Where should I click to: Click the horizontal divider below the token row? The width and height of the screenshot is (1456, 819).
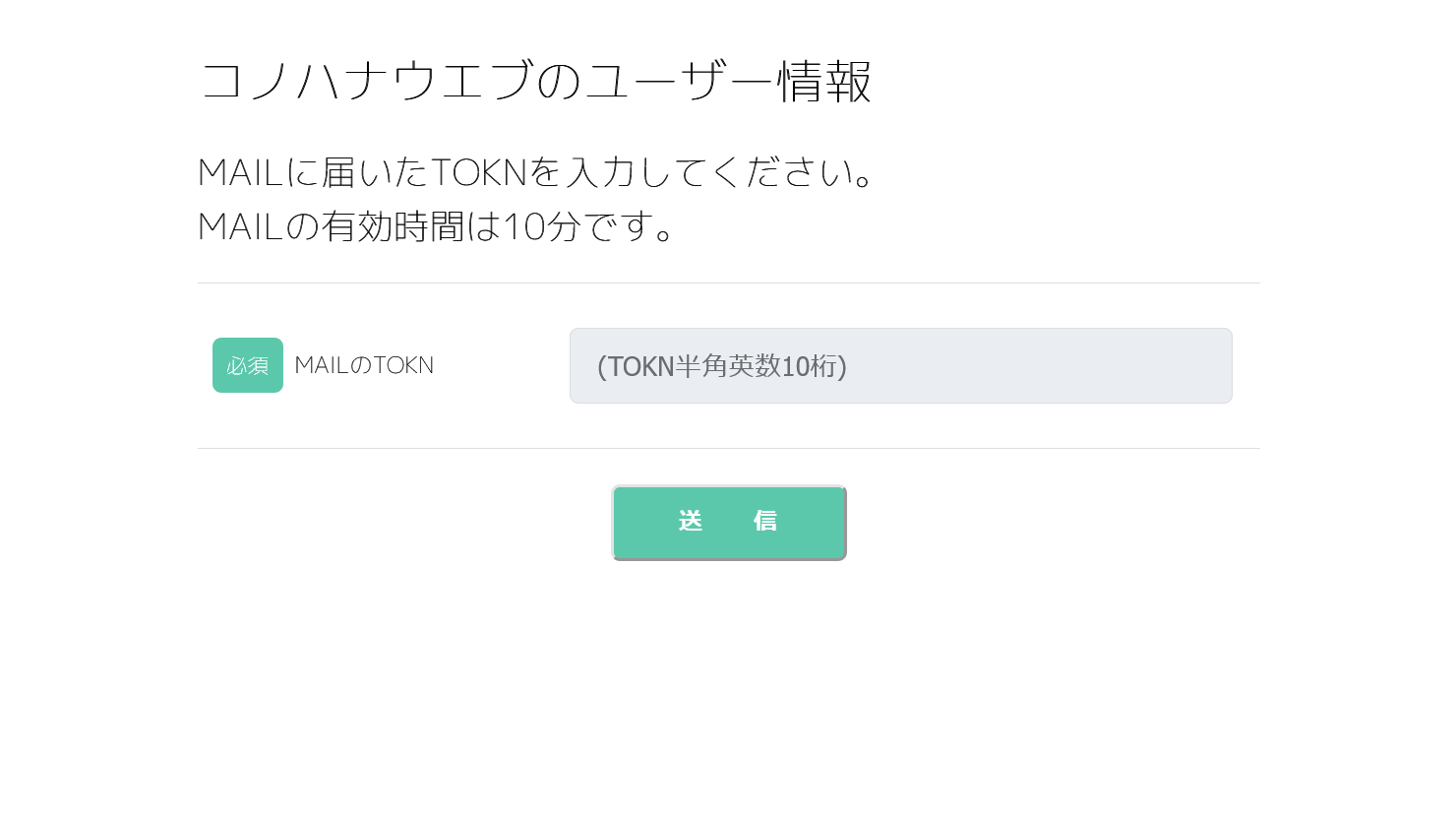728,449
